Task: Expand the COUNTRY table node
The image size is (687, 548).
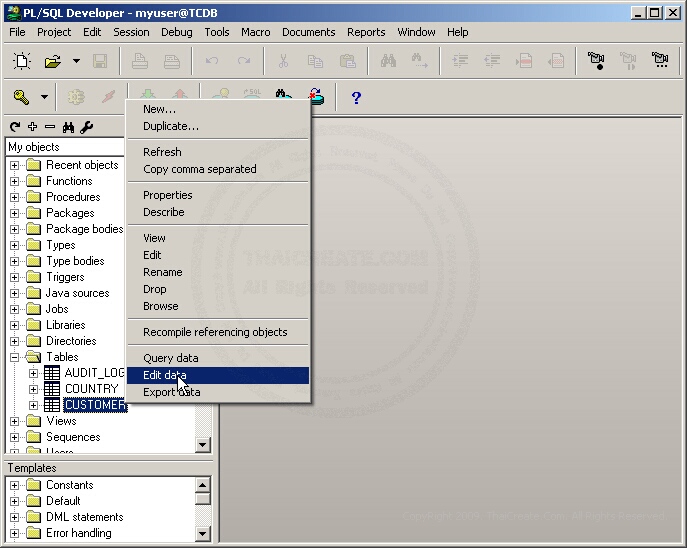Action: pyautogui.click(x=33, y=389)
